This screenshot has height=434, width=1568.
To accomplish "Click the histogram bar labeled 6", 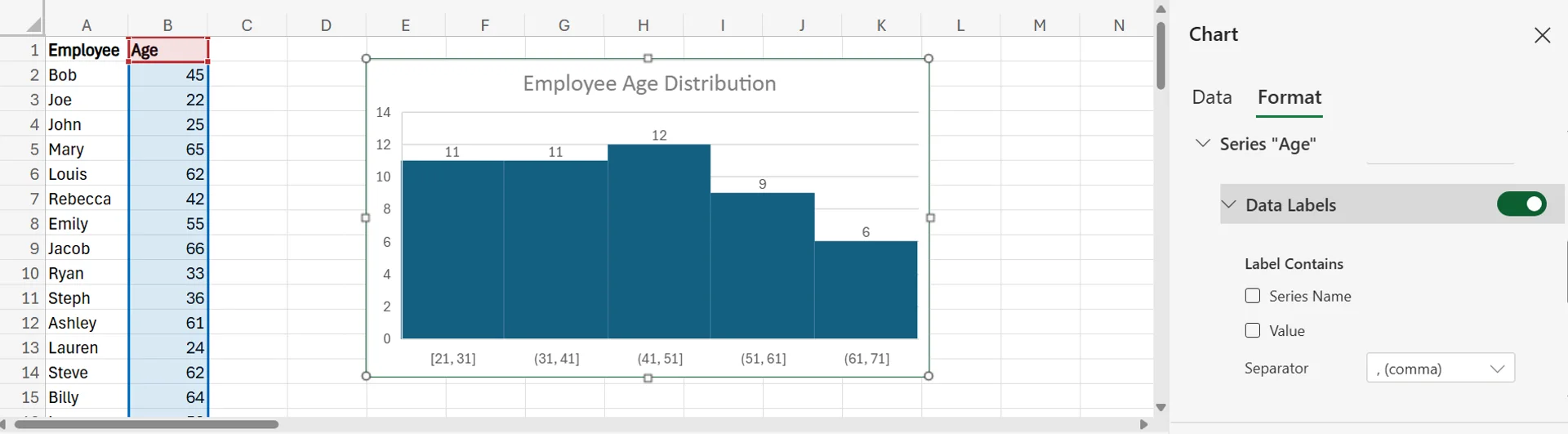I will click(866, 289).
